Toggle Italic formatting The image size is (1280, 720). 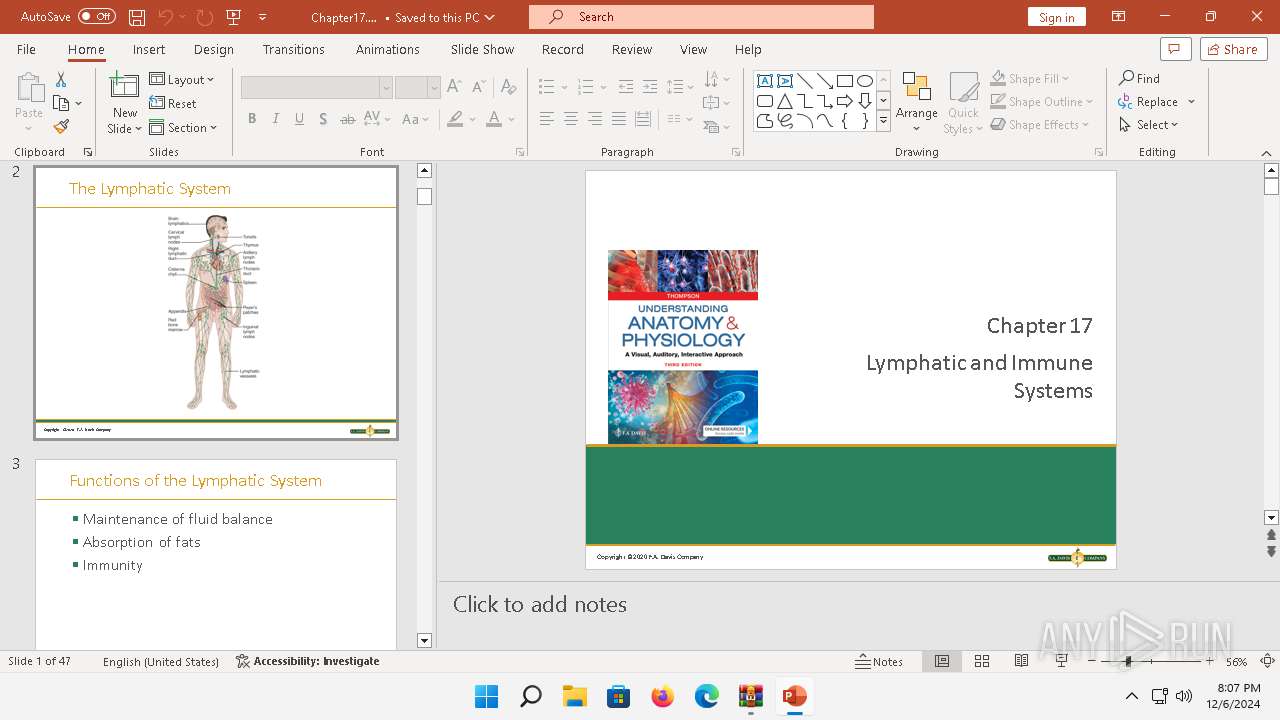coord(276,119)
